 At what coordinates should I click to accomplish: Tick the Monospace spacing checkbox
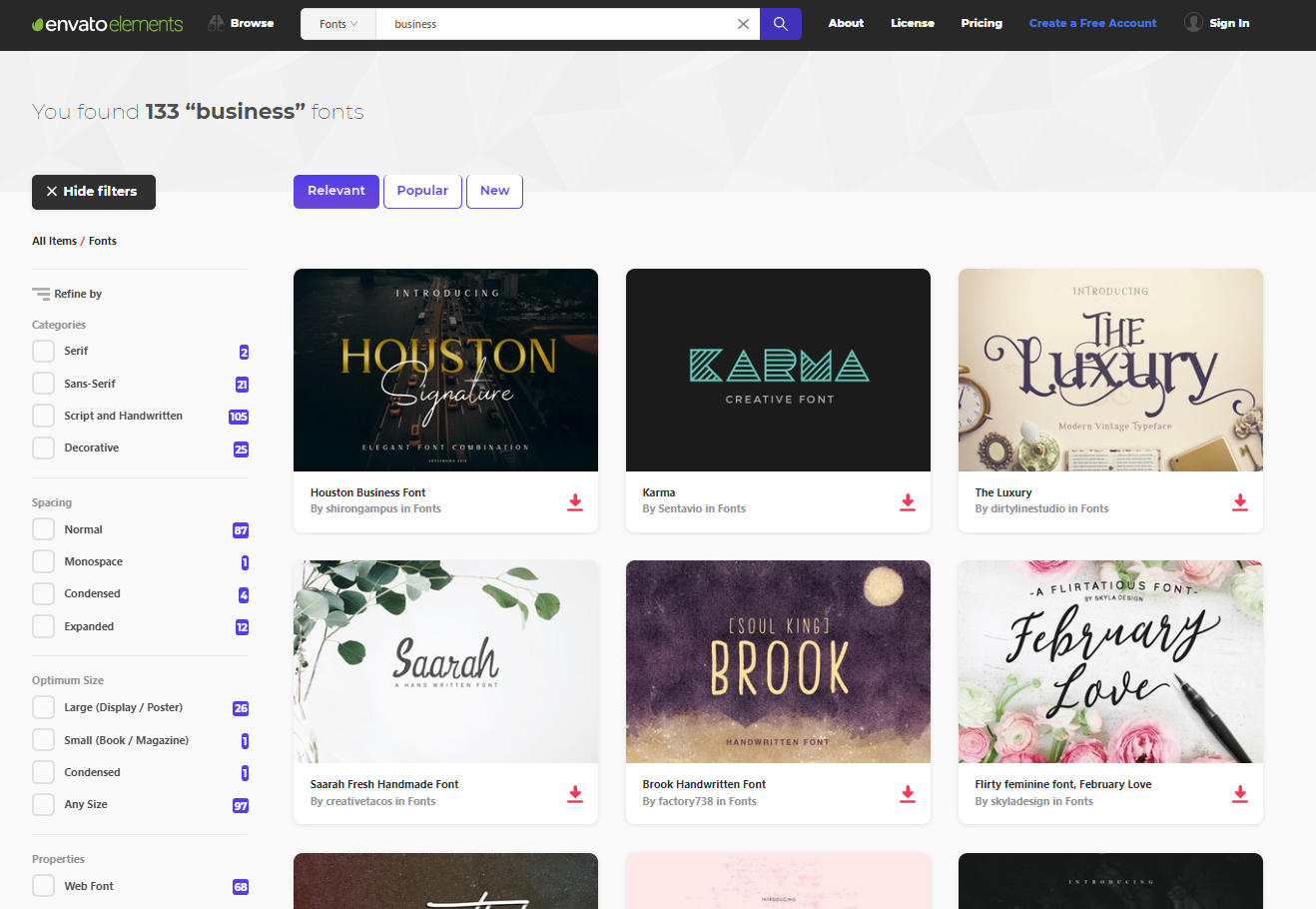coord(43,561)
